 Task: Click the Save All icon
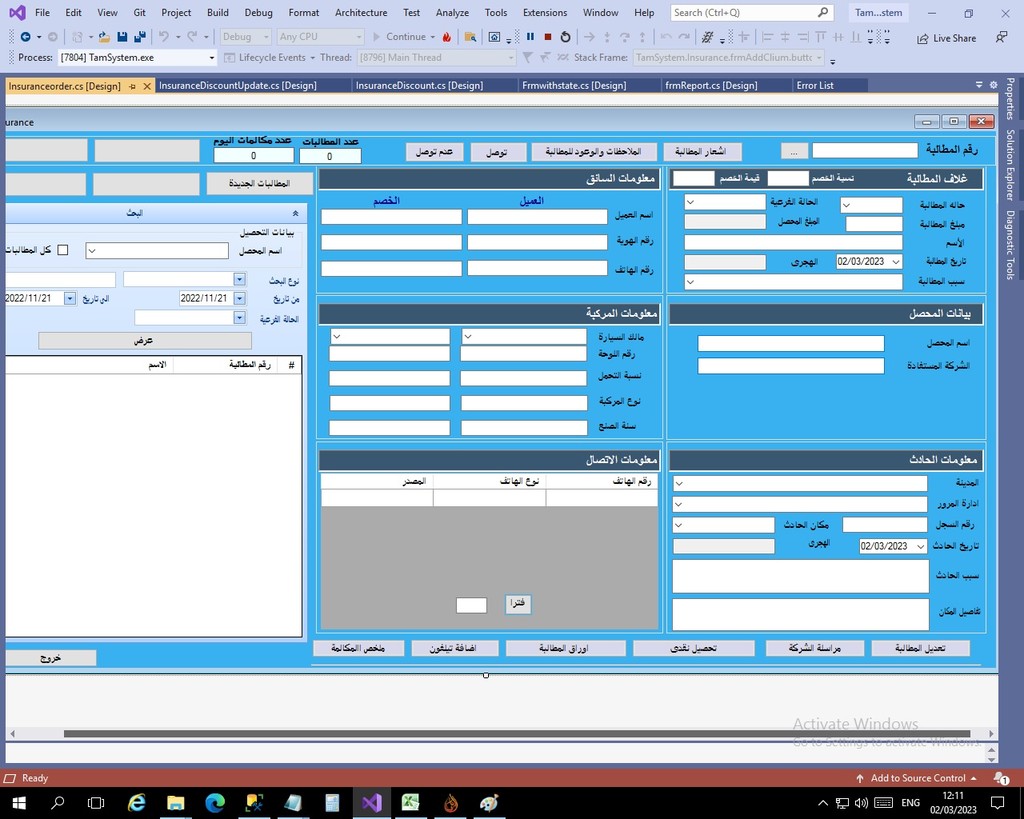[140, 37]
